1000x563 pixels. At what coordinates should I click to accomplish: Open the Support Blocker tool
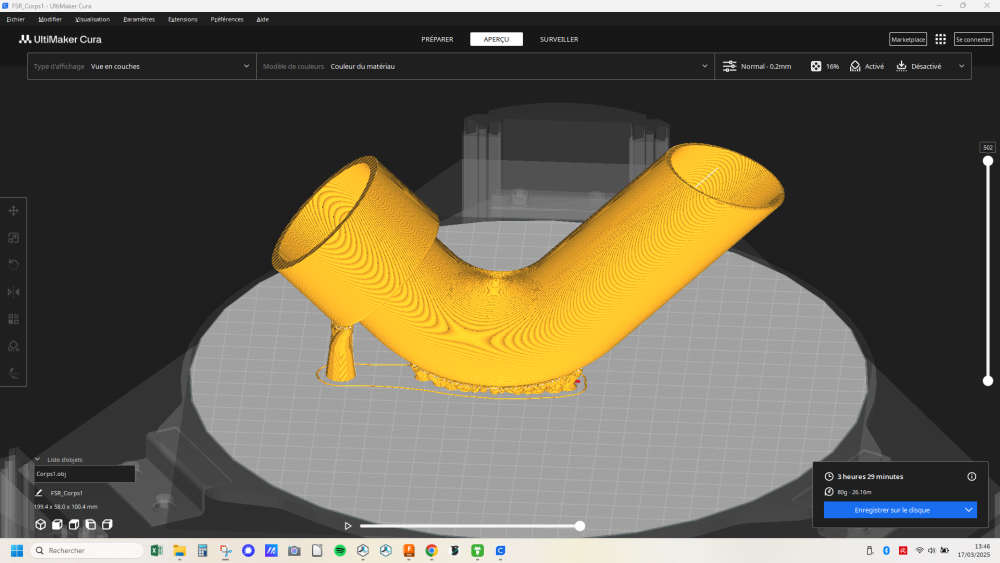click(14, 346)
